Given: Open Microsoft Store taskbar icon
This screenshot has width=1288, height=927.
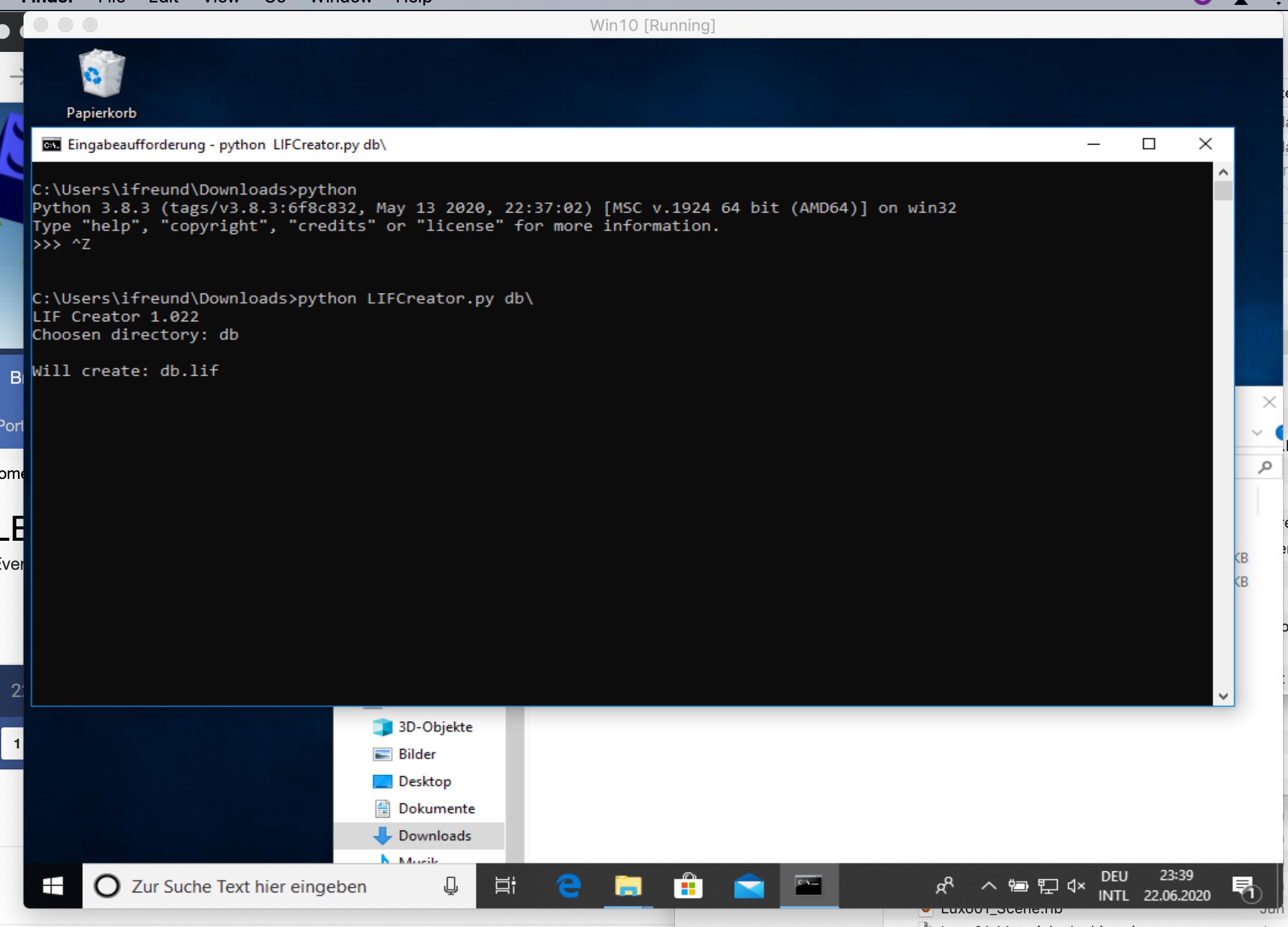Looking at the screenshot, I should point(688,886).
